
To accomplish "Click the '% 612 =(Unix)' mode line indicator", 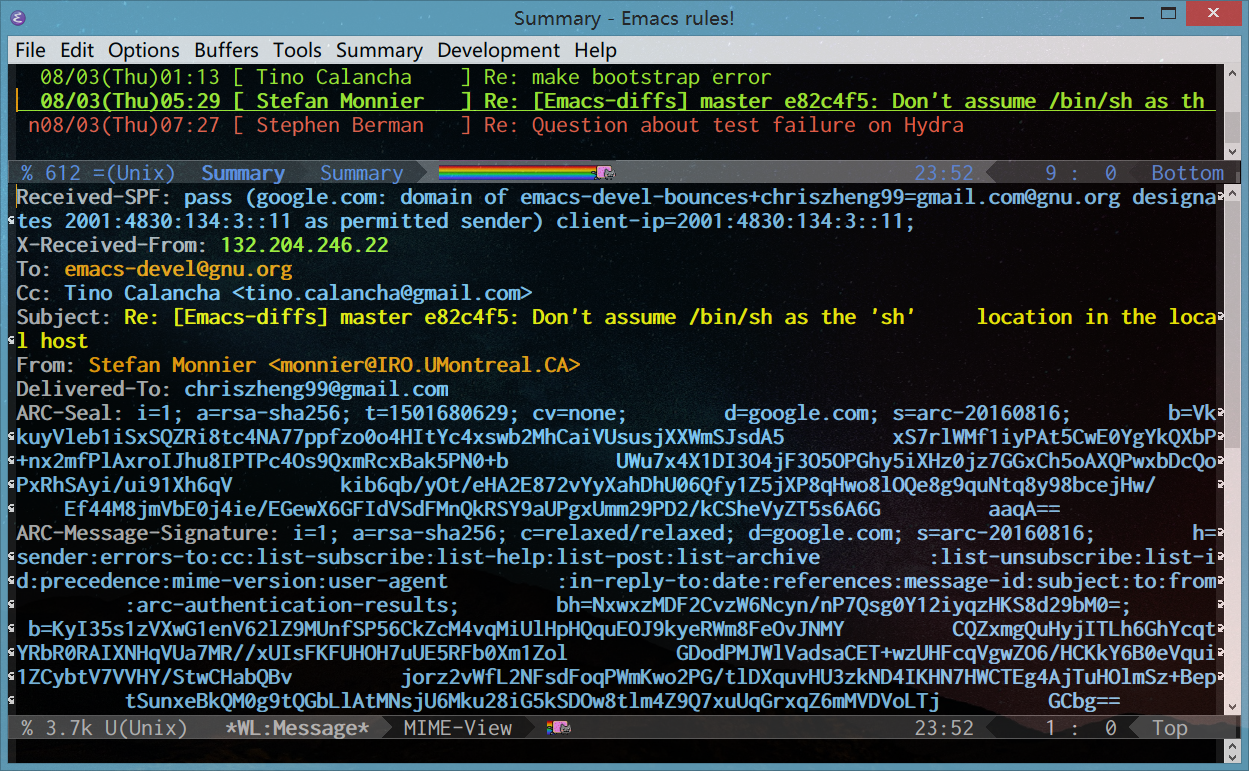I will coord(98,172).
